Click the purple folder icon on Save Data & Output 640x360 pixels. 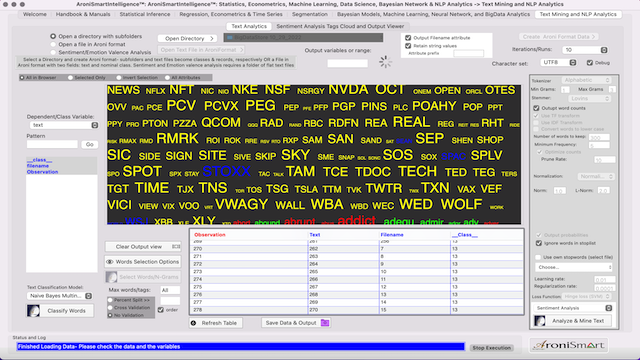(x=324, y=323)
